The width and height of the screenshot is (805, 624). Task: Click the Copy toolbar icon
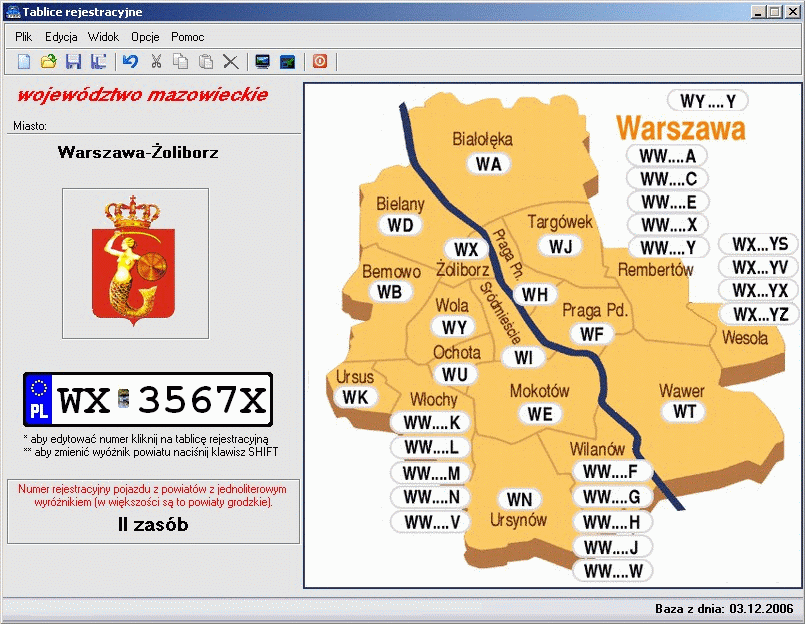(181, 62)
